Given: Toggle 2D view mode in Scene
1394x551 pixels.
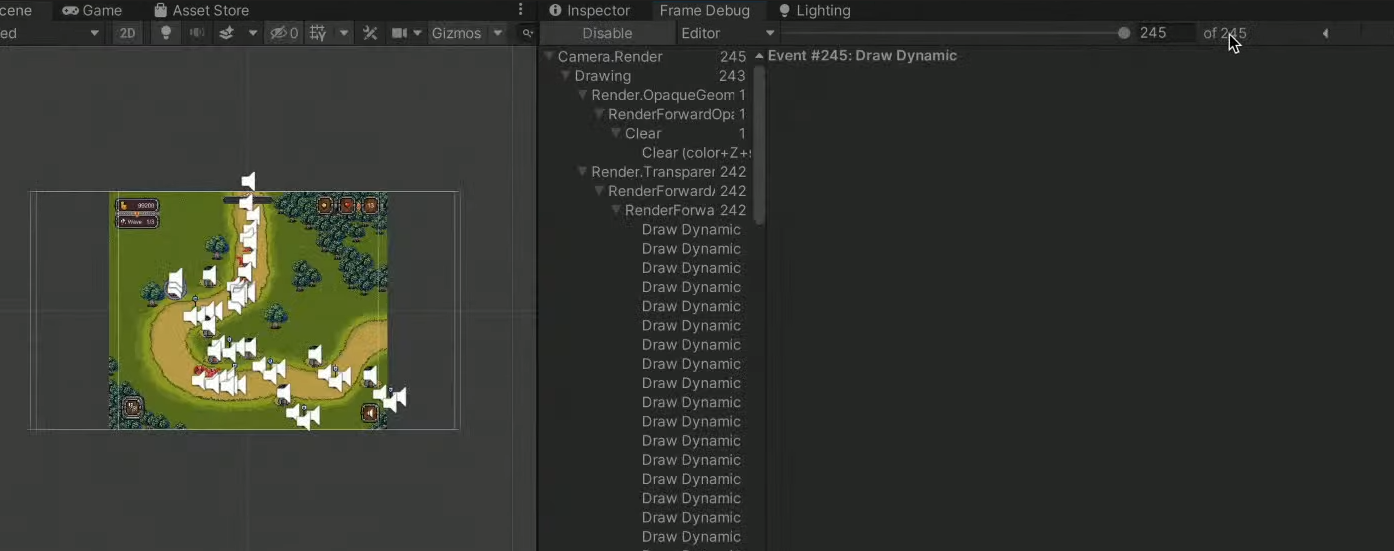Looking at the screenshot, I should click(x=127, y=33).
